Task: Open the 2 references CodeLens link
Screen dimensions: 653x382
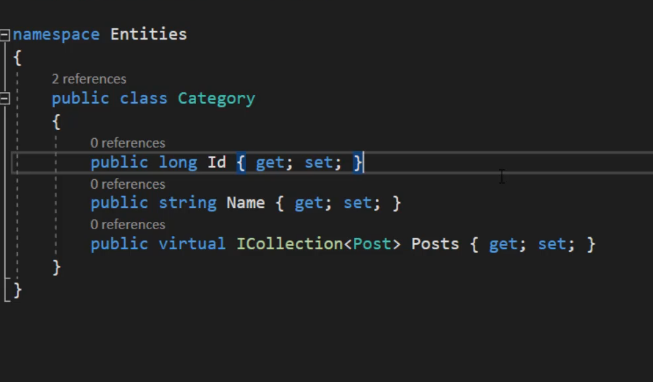Action: [x=89, y=79]
